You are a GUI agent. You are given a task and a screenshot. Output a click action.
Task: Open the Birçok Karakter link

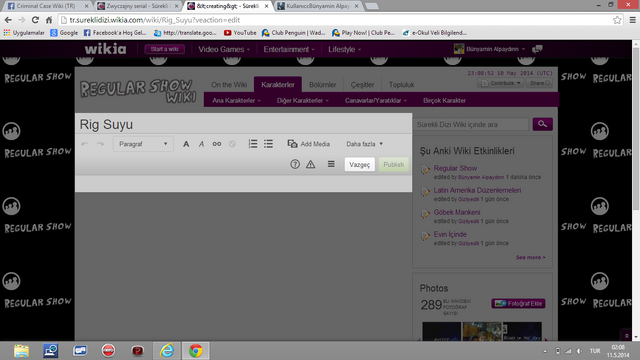(x=444, y=100)
